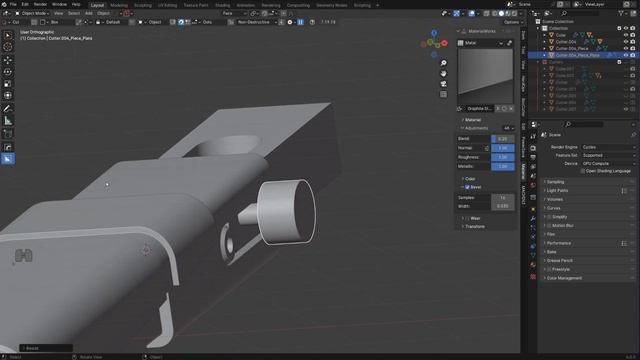
Task: Expand the Sampling panel
Action: [x=589, y=182]
